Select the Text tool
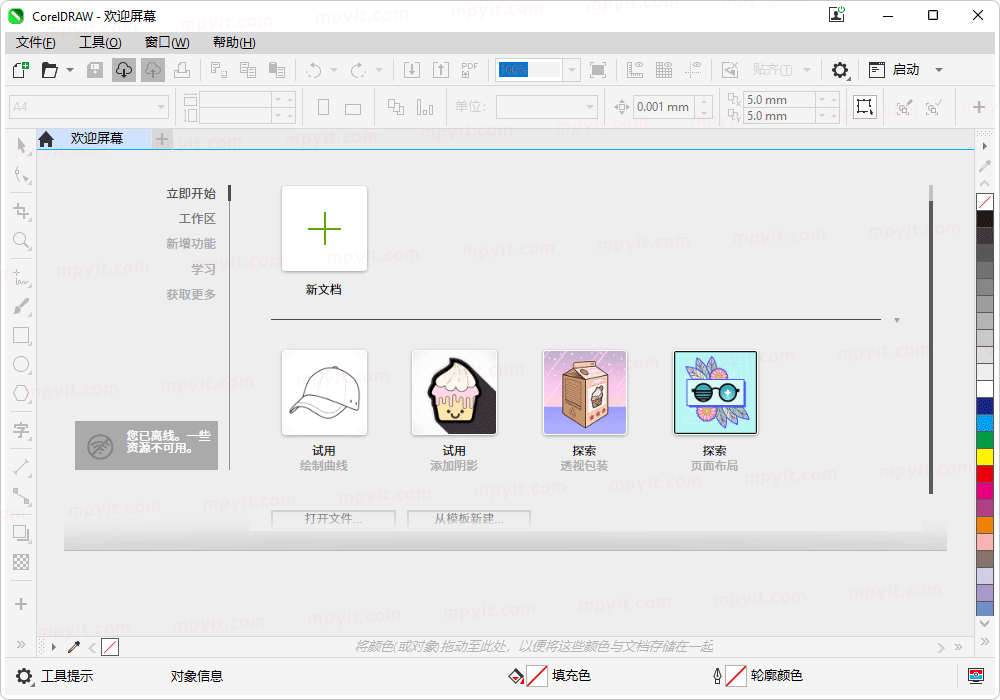This screenshot has width=1000, height=700. point(21,430)
